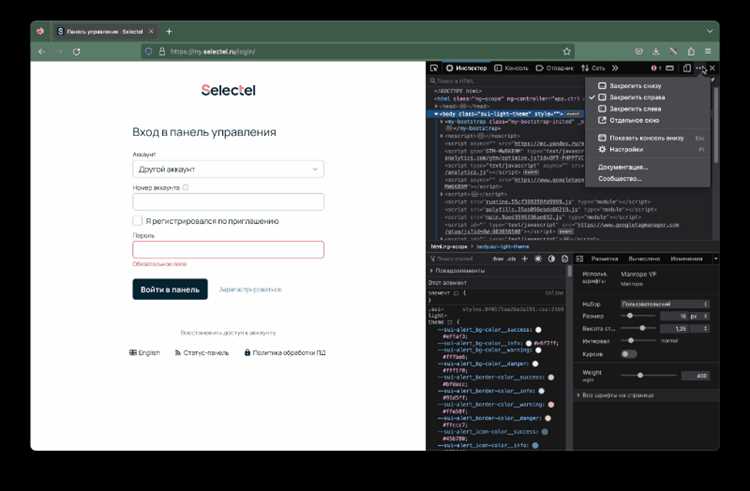This screenshot has width=750, height=491.
Task: Click Восстановить доступ к аккаунту link
Action: (228, 332)
